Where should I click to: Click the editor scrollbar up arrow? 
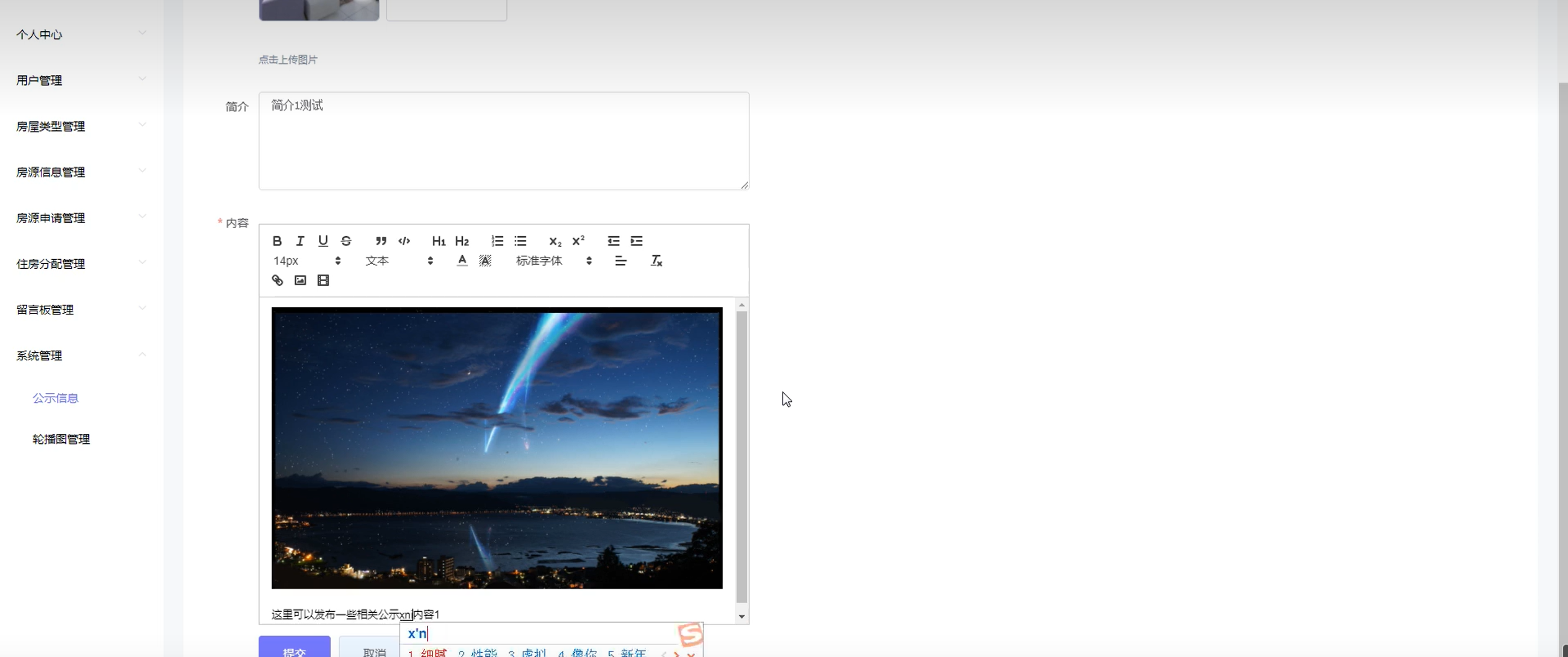(x=742, y=304)
